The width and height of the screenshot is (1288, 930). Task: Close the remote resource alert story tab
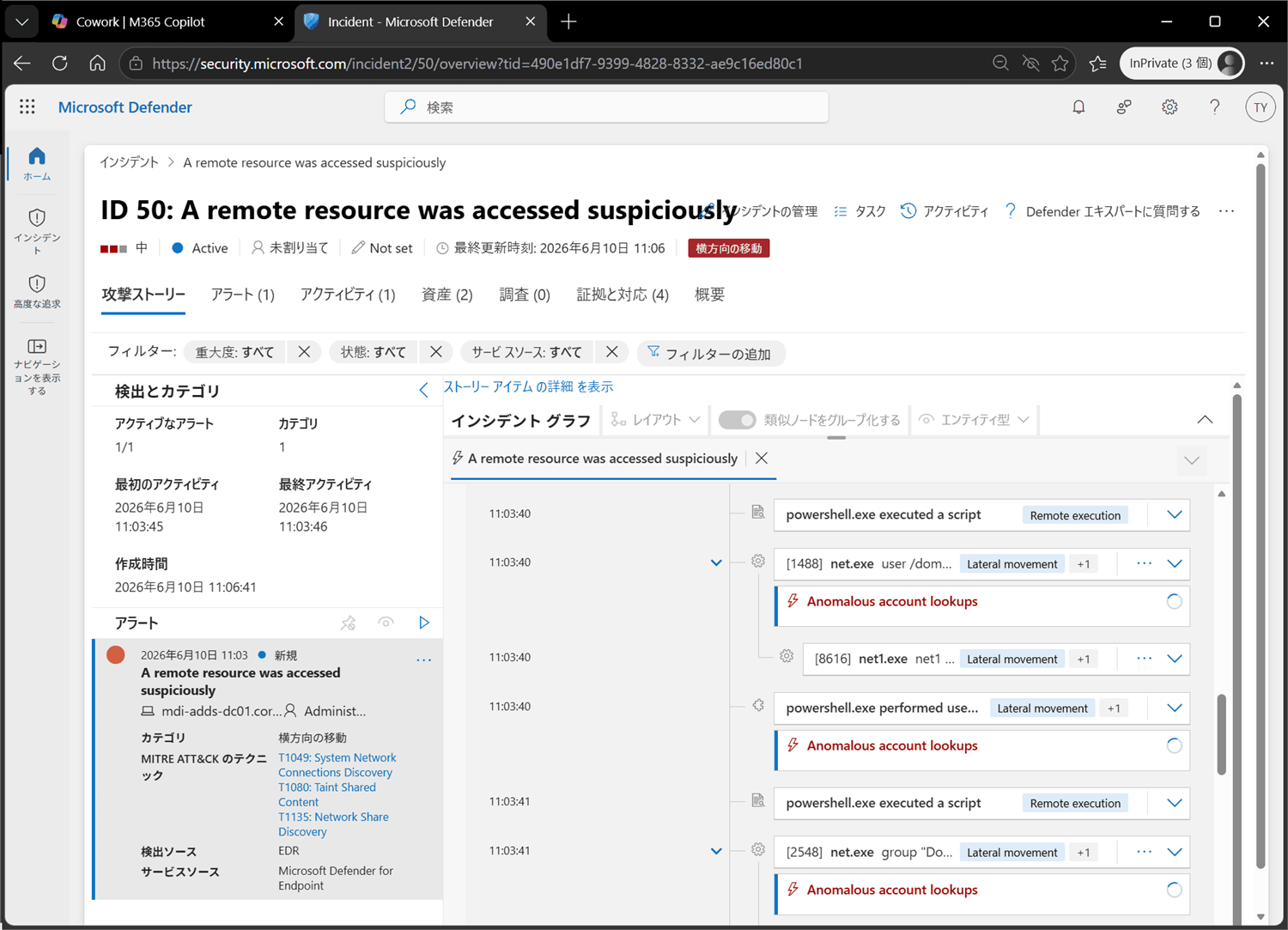click(761, 459)
